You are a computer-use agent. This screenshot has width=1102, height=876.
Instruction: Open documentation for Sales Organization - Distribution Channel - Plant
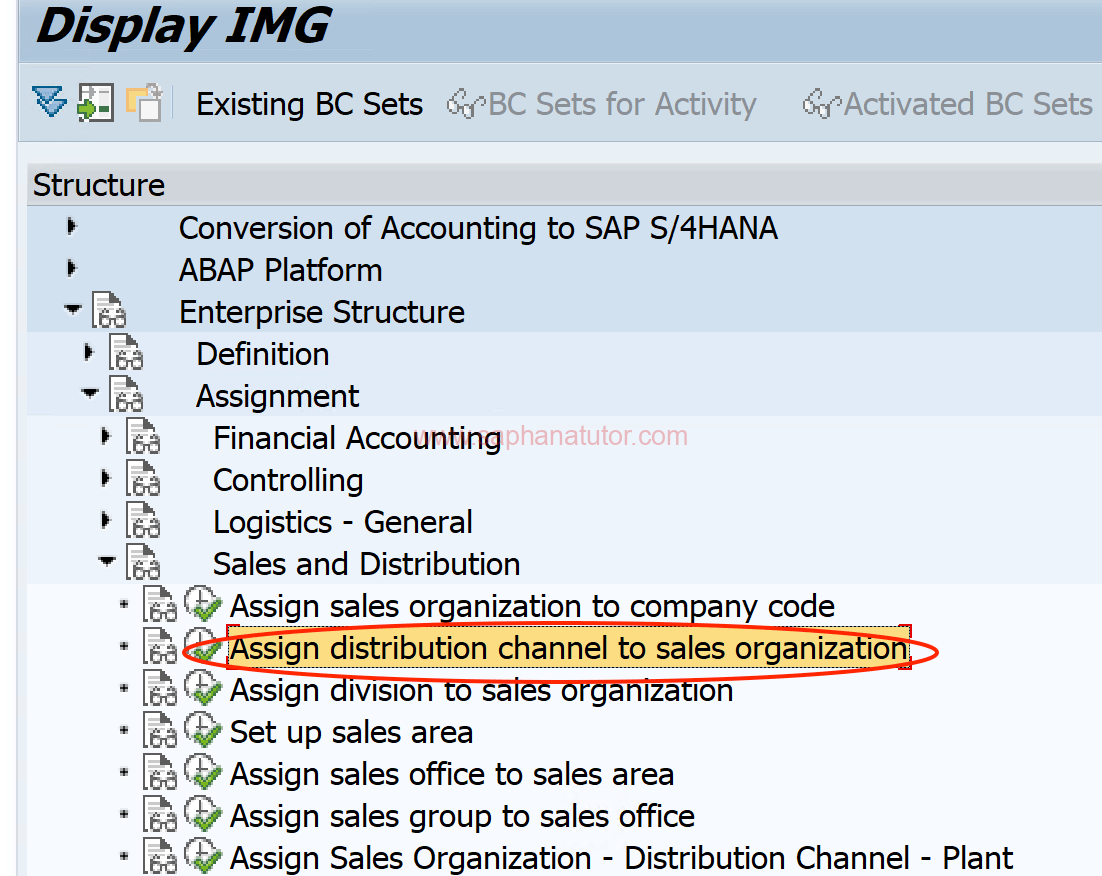[160, 856]
